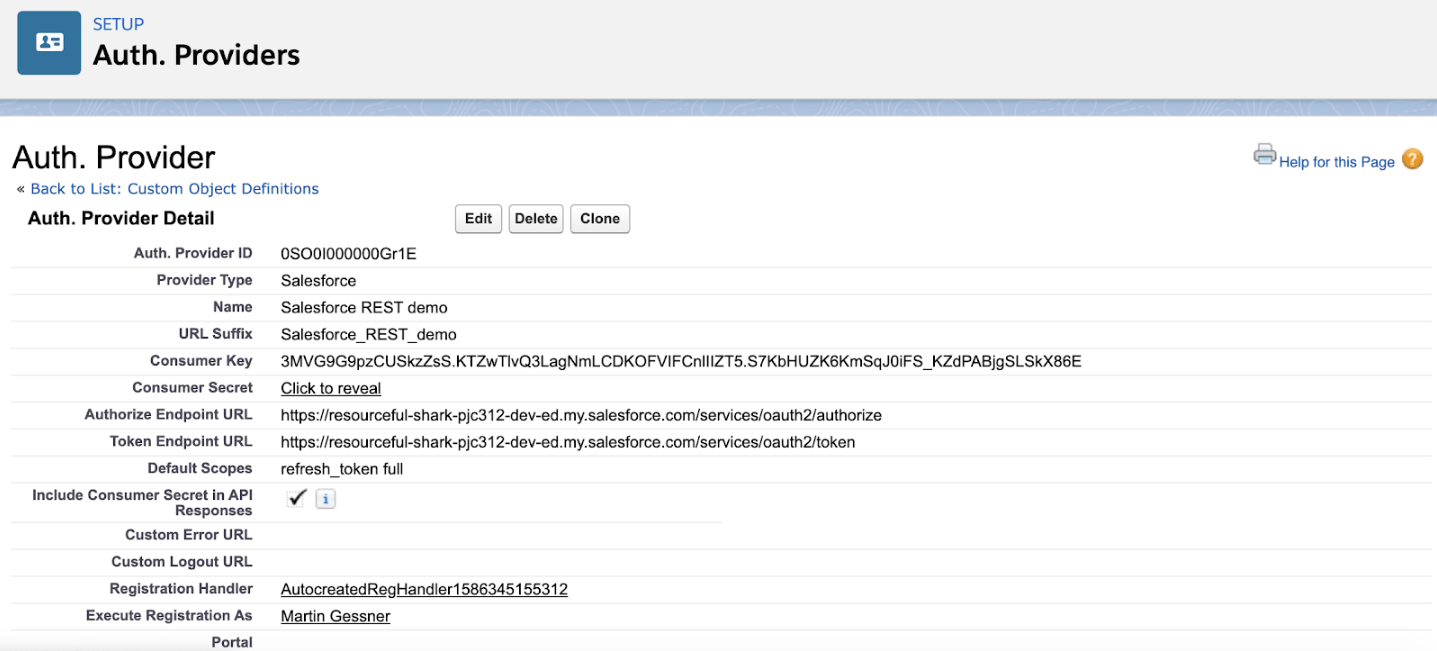Click the Auth. Providers setup badge icon

coord(48,42)
